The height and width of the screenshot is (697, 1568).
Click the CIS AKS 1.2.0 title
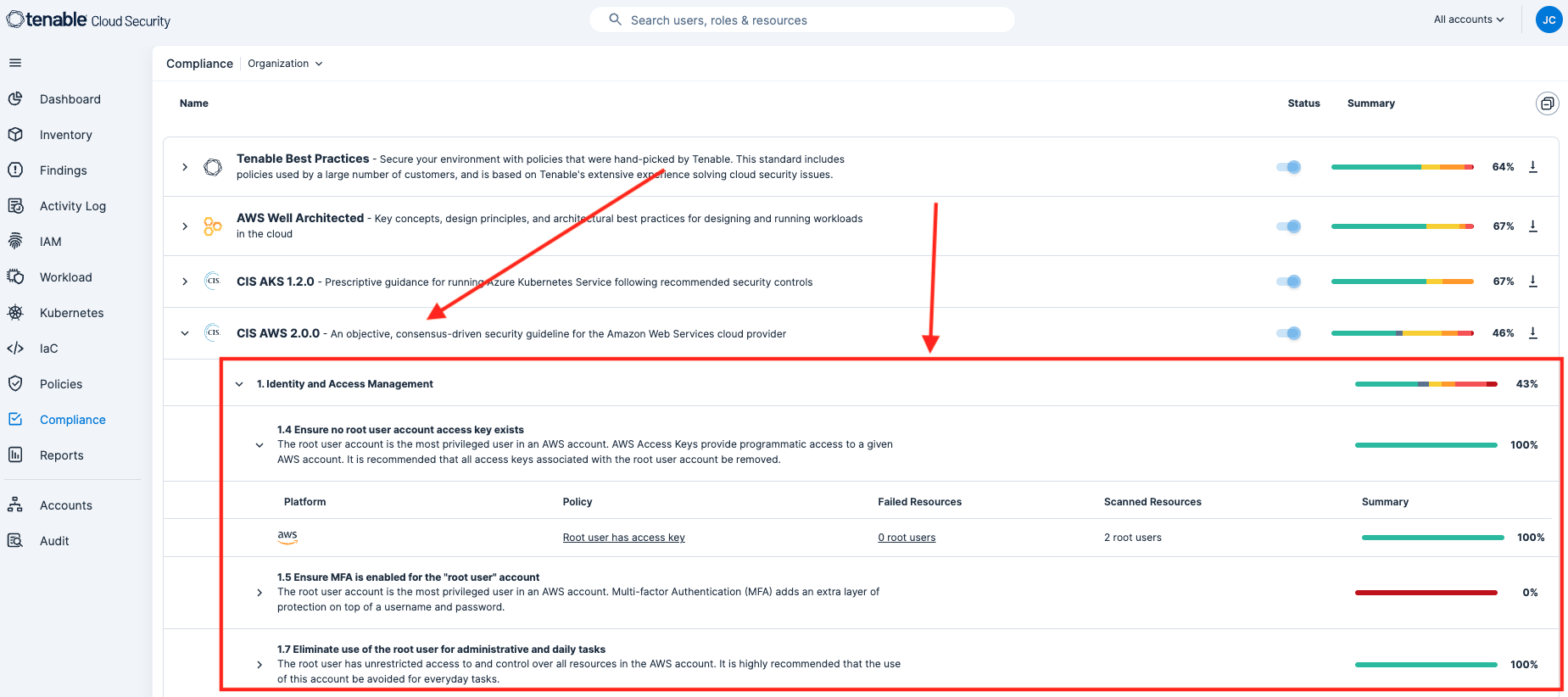pyautogui.click(x=276, y=282)
